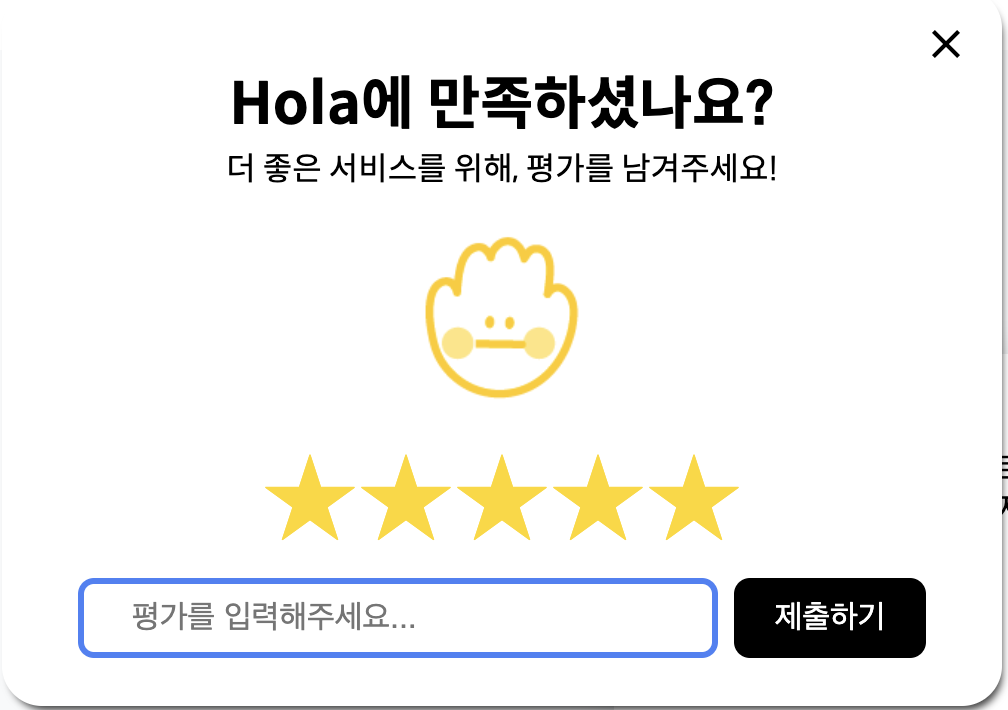Tap the mascot's left blush cheek

click(458, 343)
